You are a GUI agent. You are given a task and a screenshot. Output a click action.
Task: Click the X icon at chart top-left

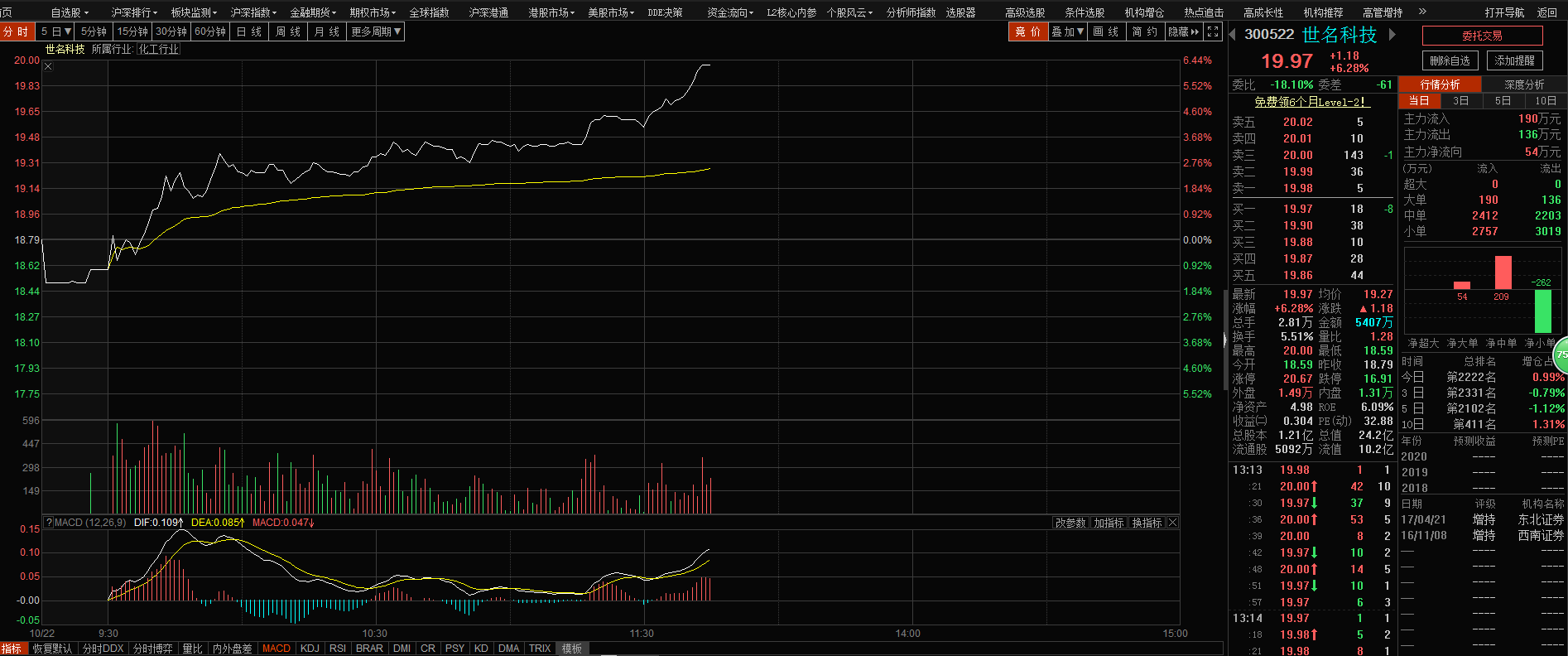tap(48, 66)
